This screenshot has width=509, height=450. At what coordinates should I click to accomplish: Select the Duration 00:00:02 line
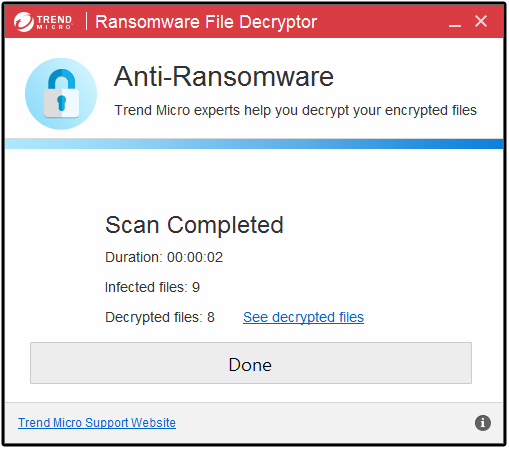[x=164, y=257]
